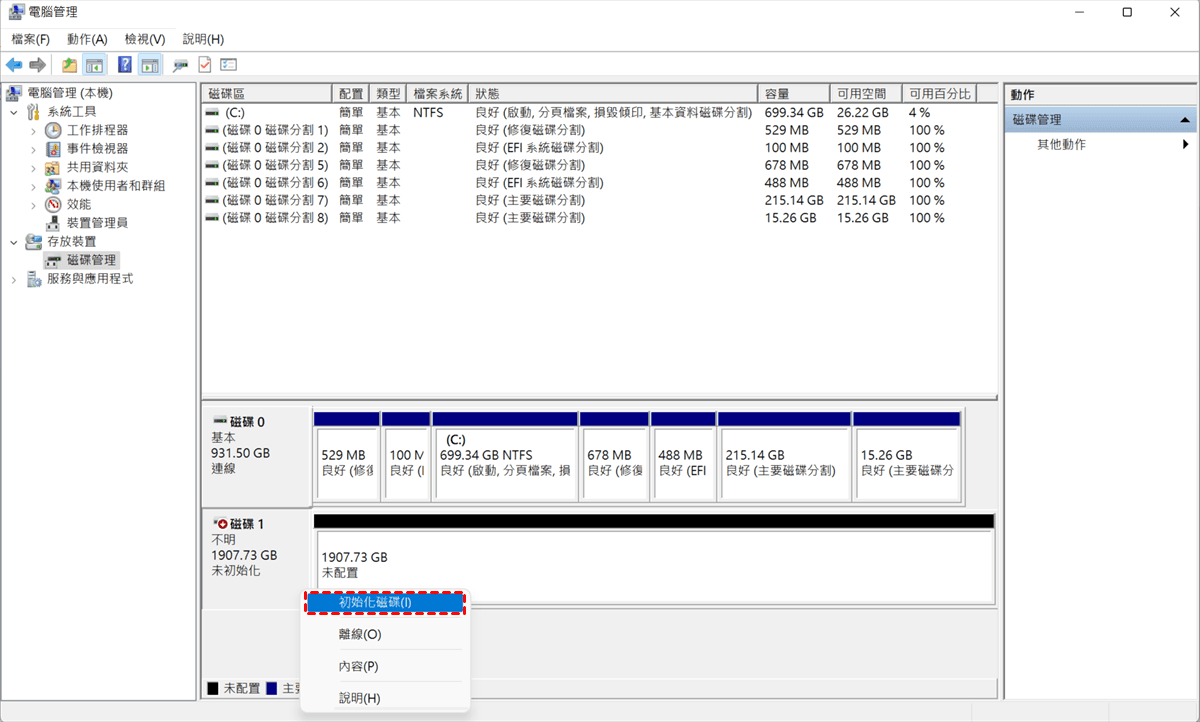This screenshot has width=1200, height=722.
Task: Select 事件檢視器 in the tree
Action: click(97, 148)
